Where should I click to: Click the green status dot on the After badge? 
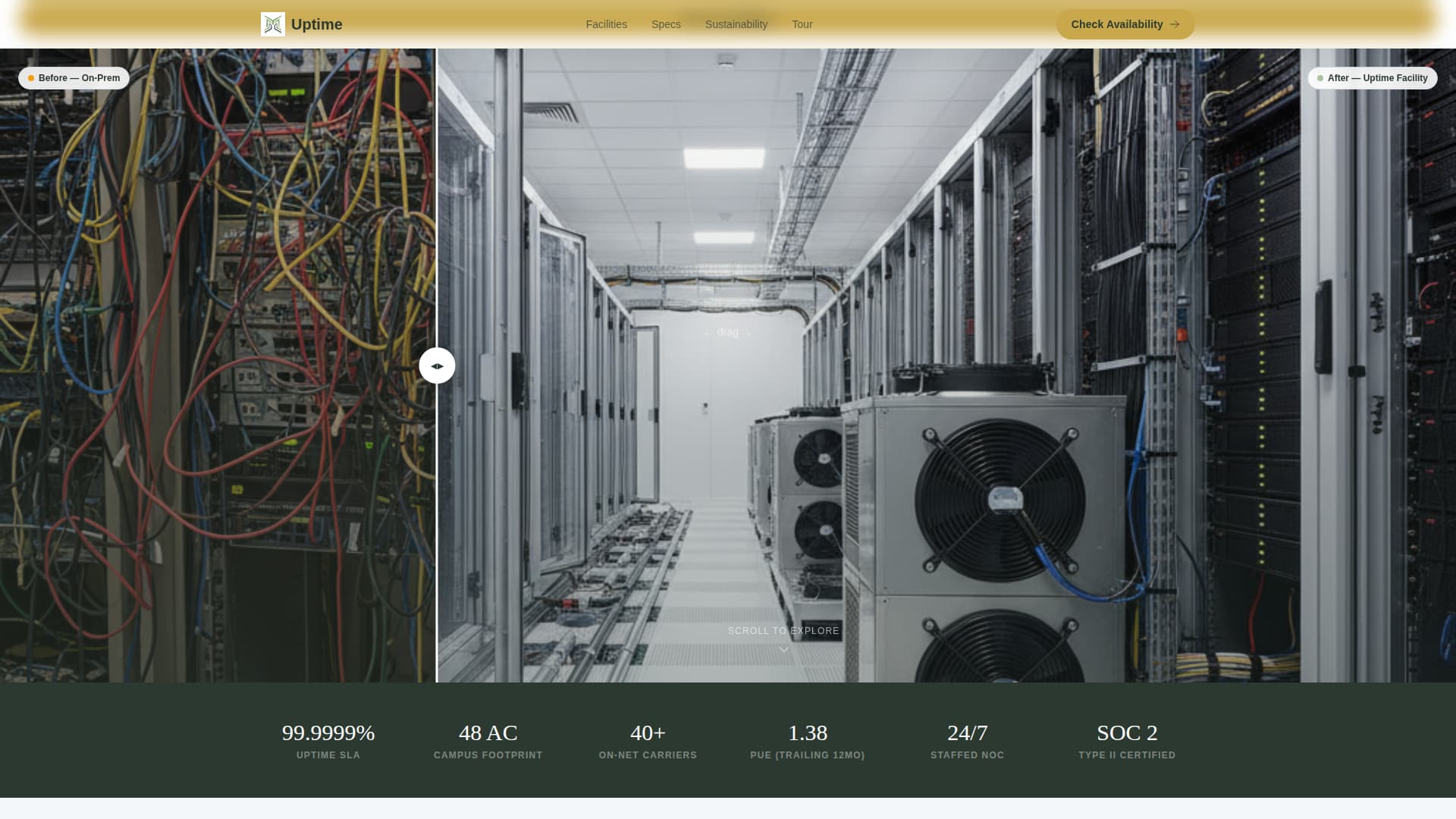tap(1319, 77)
